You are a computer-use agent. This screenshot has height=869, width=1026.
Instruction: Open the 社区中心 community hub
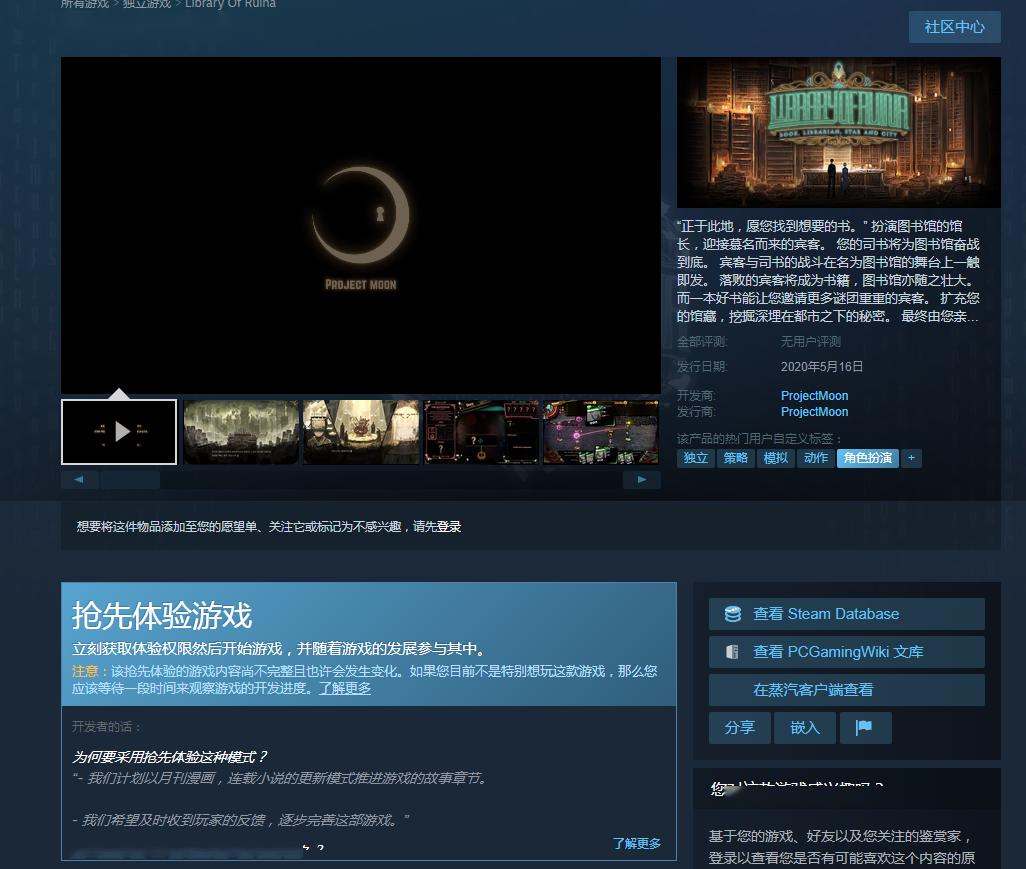[954, 27]
